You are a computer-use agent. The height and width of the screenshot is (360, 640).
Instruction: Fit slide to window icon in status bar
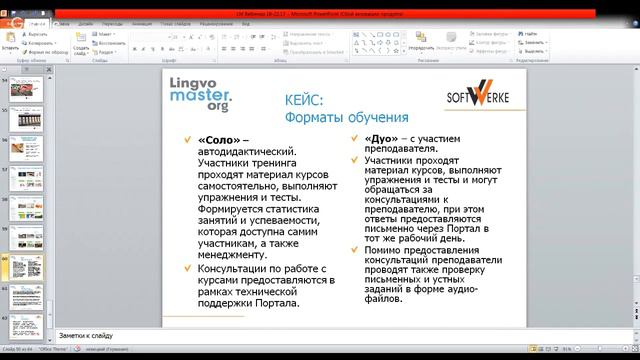click(x=635, y=349)
